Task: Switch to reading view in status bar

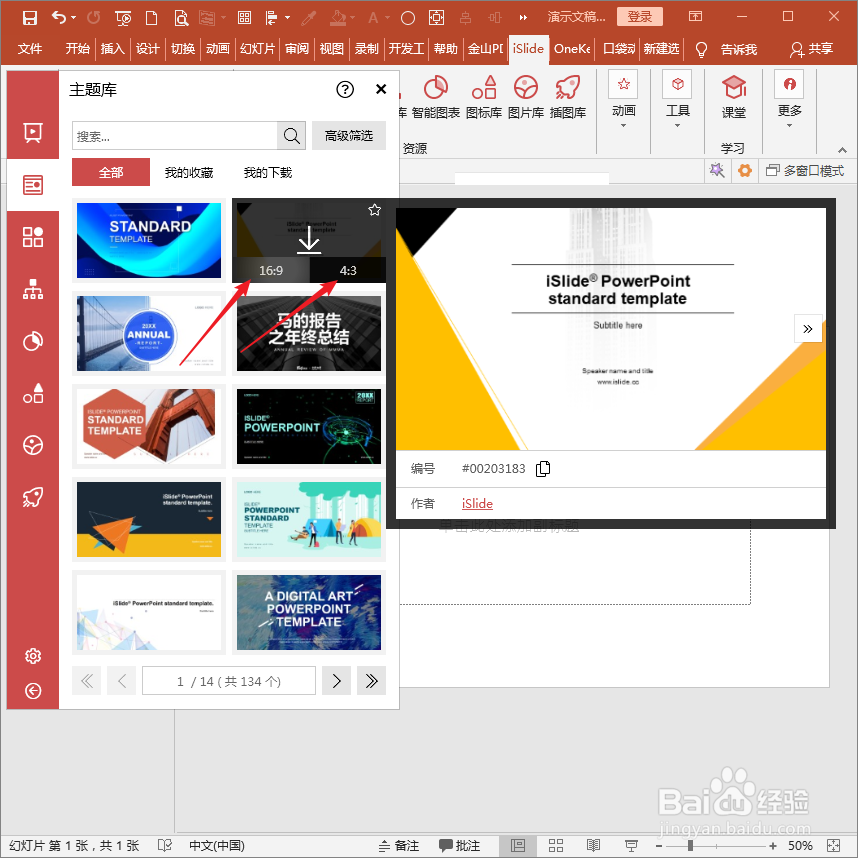Action: pos(594,845)
